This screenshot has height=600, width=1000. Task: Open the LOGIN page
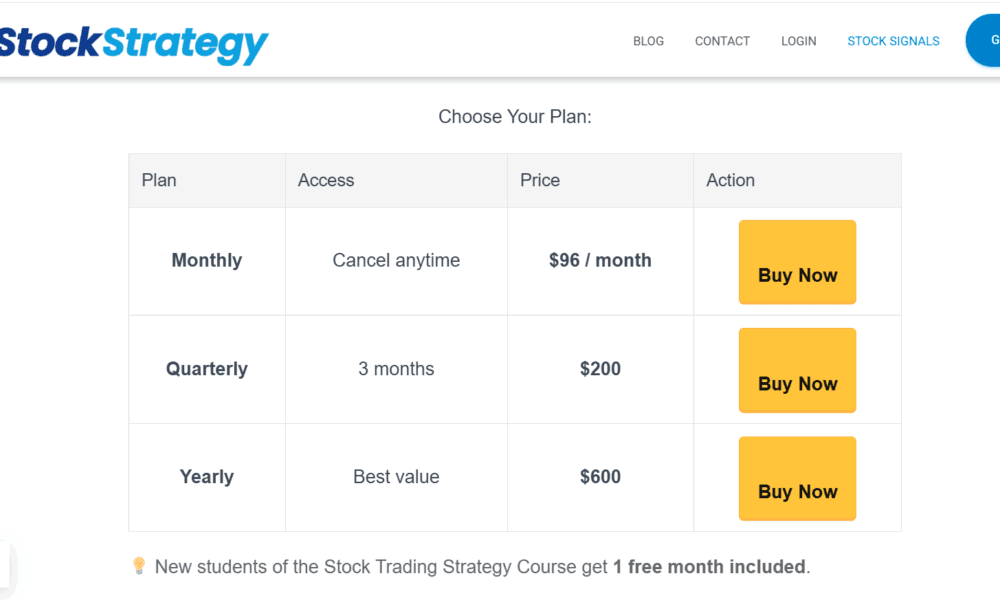(x=798, y=41)
